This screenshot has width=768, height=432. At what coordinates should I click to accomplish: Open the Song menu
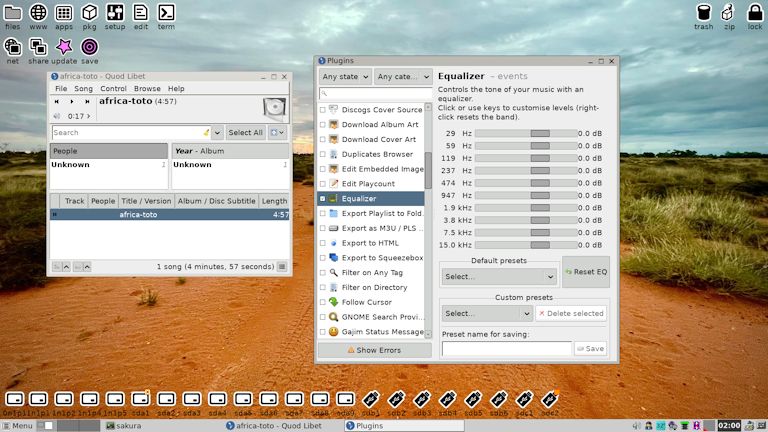pos(83,89)
